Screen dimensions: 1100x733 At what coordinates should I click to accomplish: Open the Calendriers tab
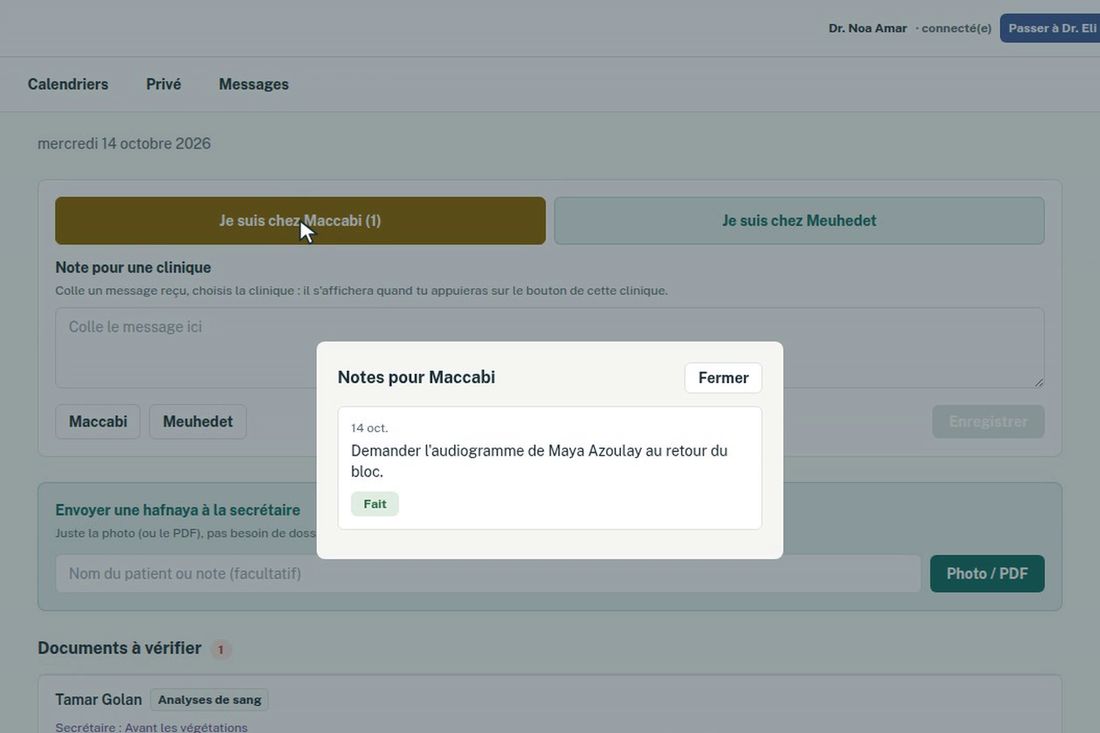(68, 84)
